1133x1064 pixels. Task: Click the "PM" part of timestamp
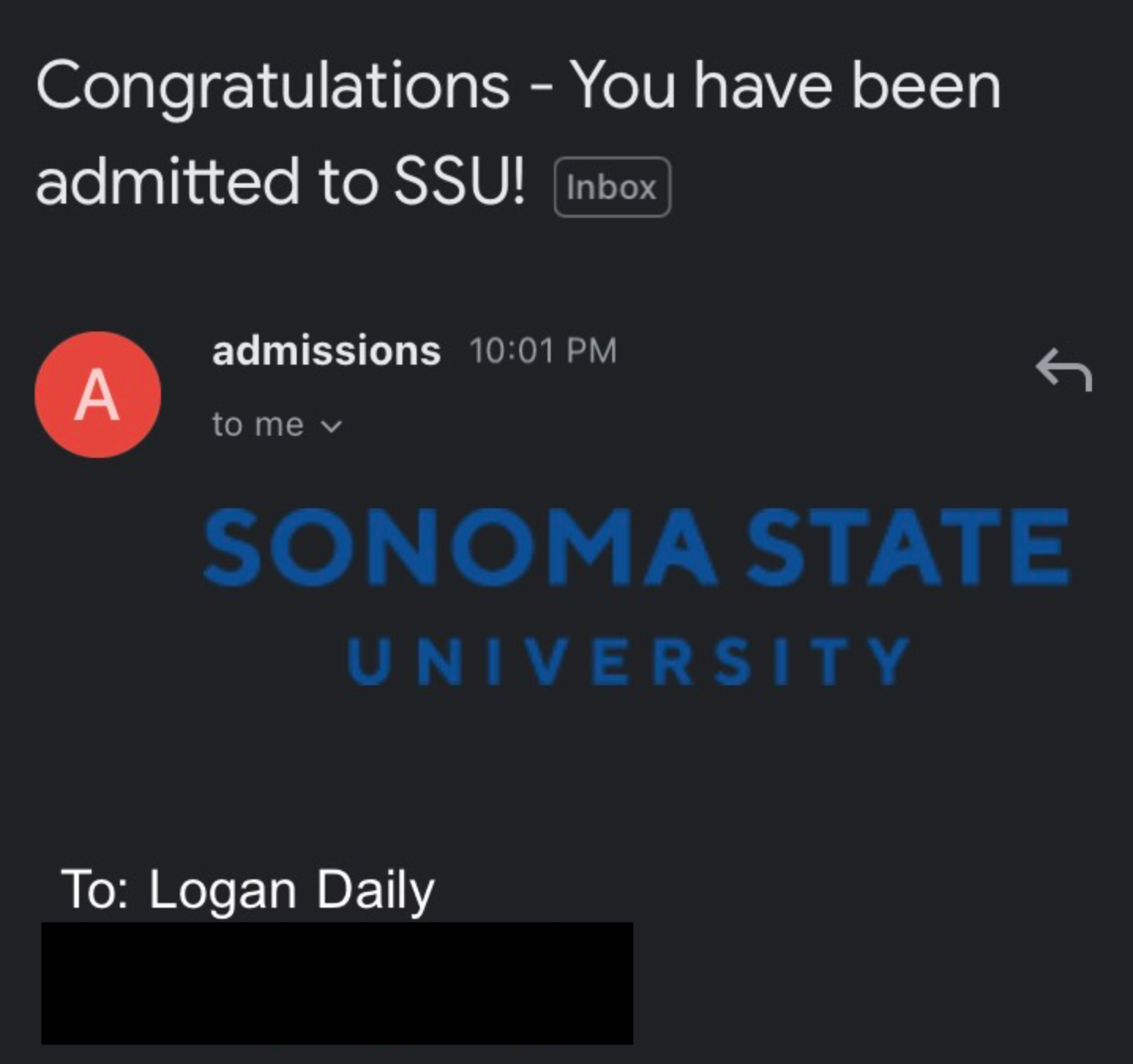(x=591, y=350)
